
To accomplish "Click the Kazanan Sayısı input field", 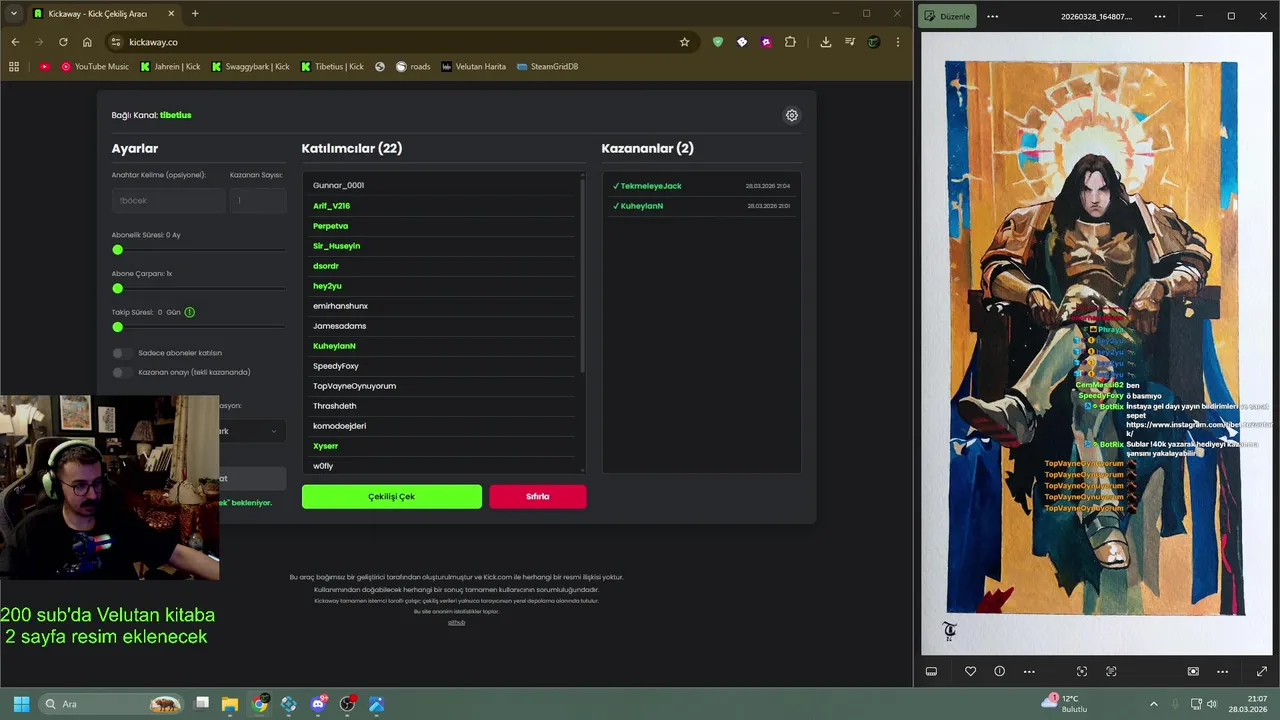I will (258, 200).
